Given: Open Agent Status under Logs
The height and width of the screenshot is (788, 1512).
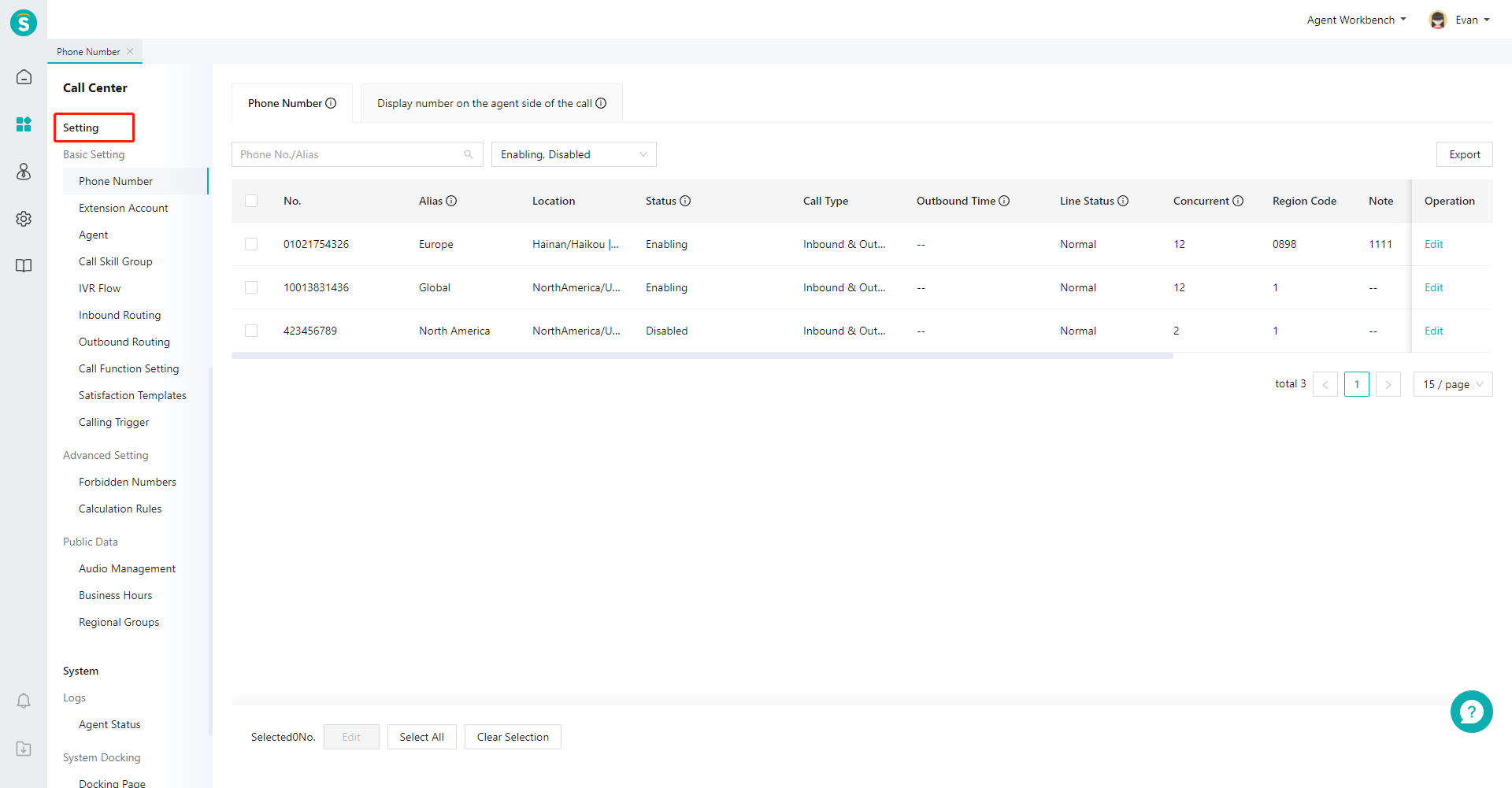Looking at the screenshot, I should (109, 724).
